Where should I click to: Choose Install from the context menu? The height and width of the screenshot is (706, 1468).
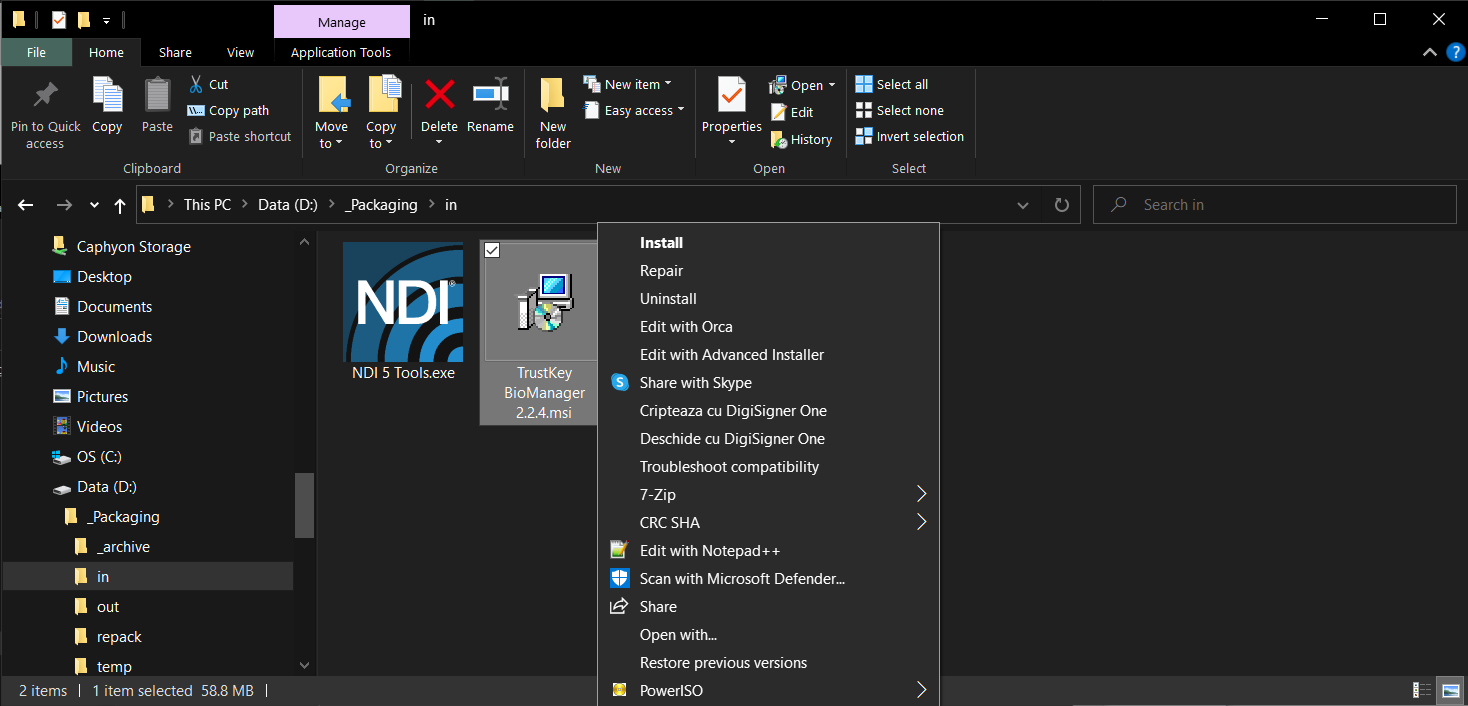[x=661, y=242]
